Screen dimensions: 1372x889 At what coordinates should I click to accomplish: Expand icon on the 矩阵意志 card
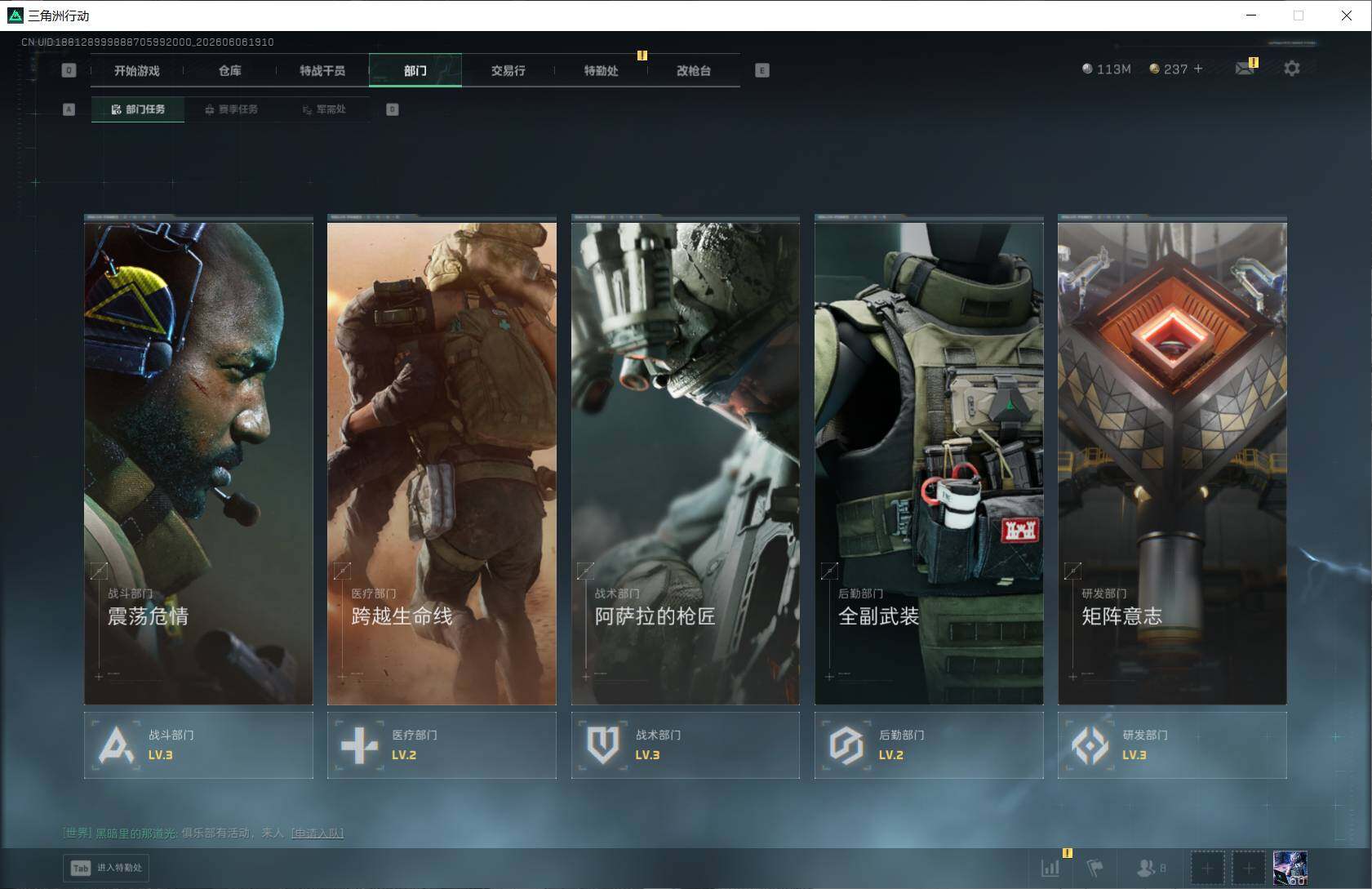[x=1072, y=571]
